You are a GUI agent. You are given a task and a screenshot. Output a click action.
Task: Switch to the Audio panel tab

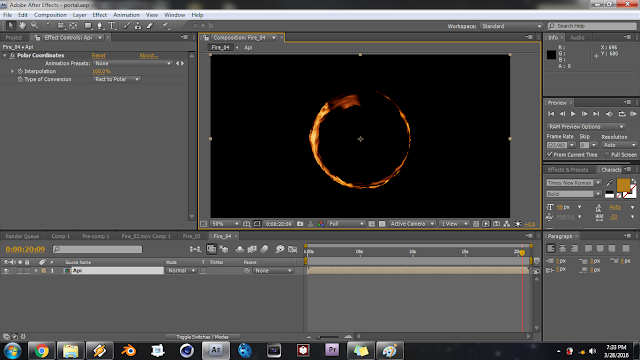577,38
